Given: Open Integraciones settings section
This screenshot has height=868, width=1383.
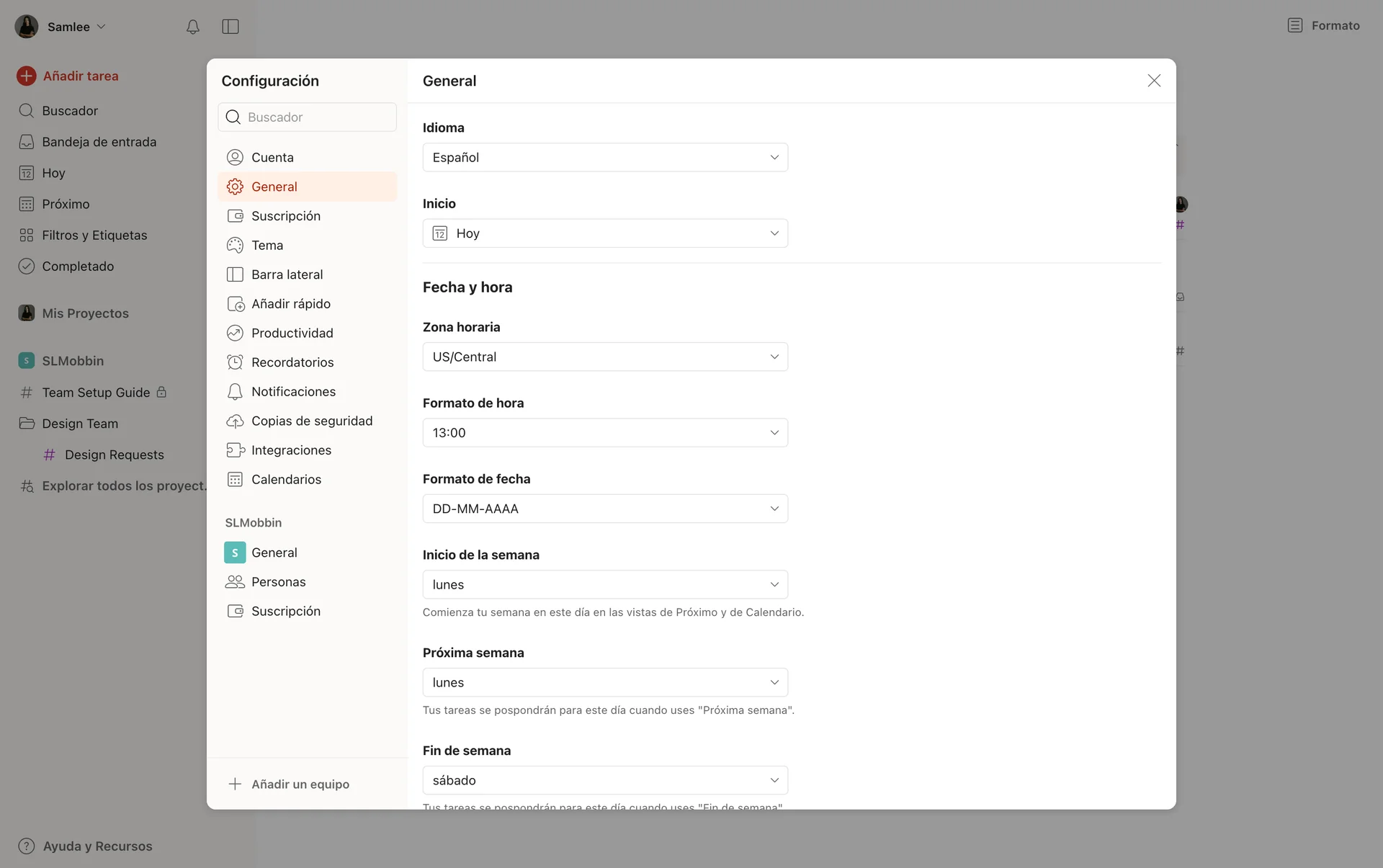Looking at the screenshot, I should pyautogui.click(x=291, y=450).
